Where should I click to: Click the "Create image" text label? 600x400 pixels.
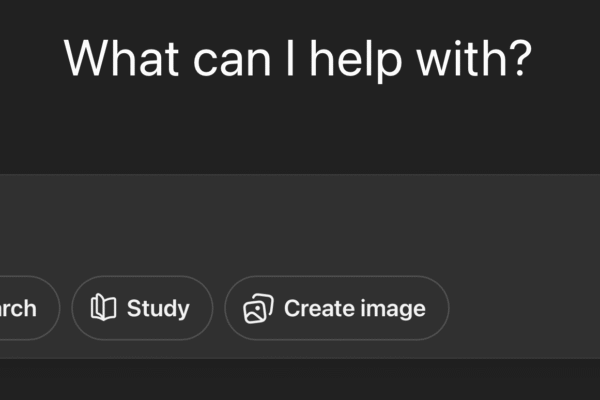(x=354, y=308)
